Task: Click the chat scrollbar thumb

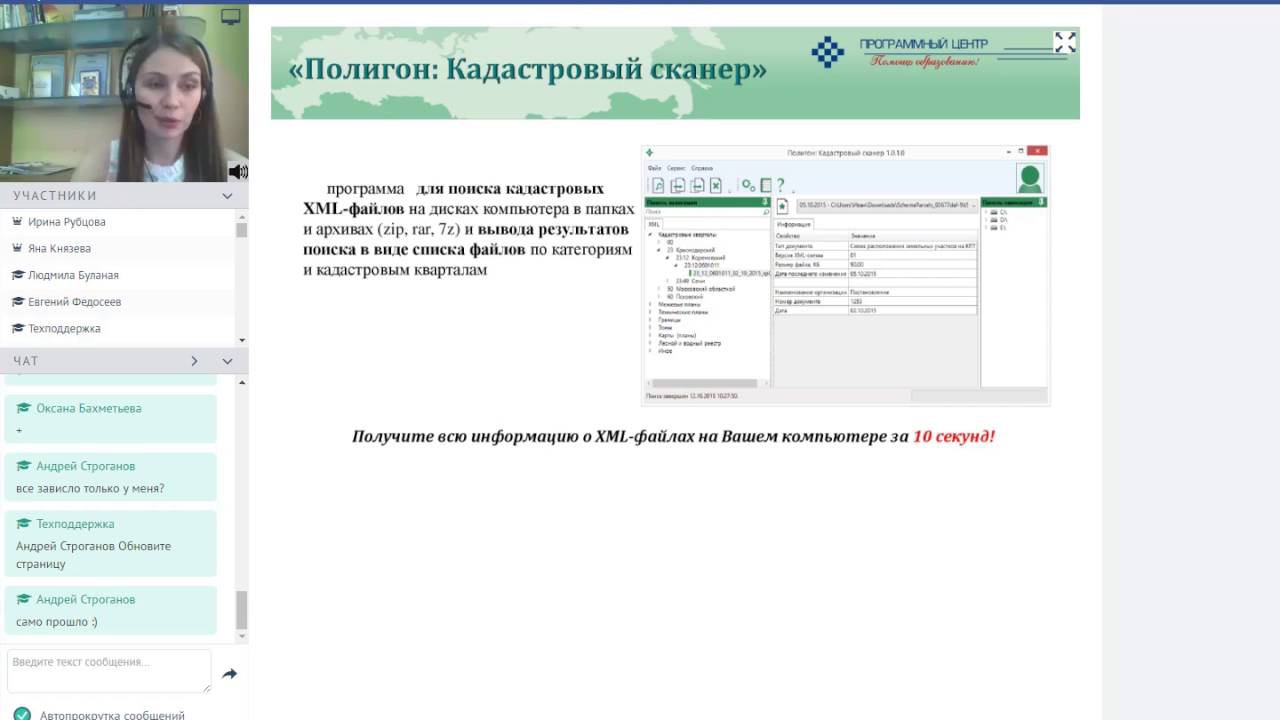Action: click(242, 610)
